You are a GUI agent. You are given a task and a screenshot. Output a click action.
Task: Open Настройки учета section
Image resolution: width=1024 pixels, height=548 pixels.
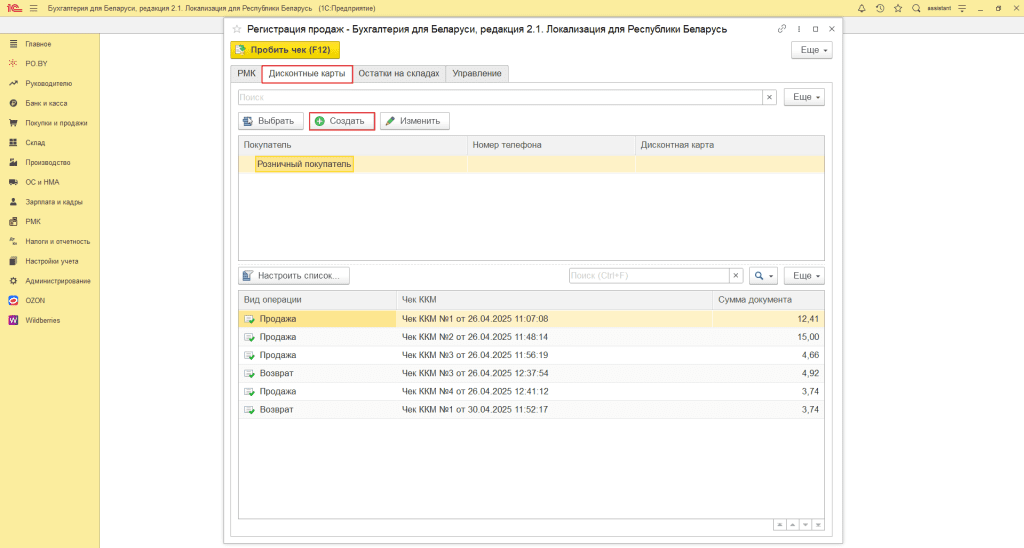52,261
